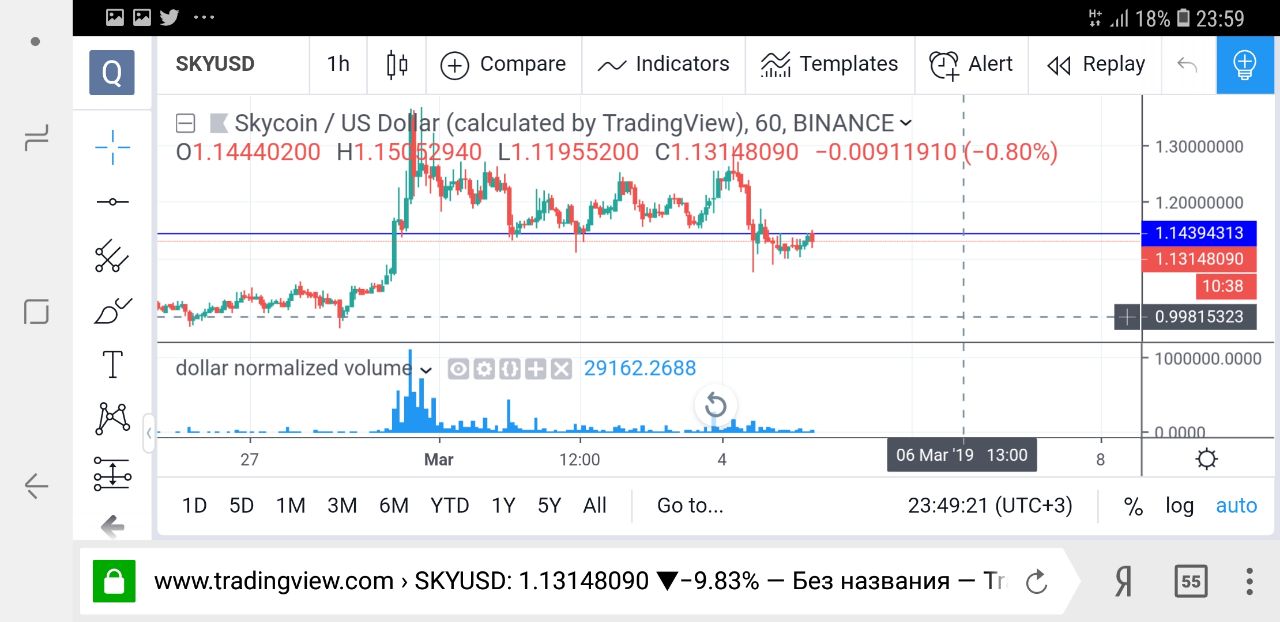The image size is (1280, 622).
Task: Toggle percent scale mode
Action: (x=1133, y=506)
